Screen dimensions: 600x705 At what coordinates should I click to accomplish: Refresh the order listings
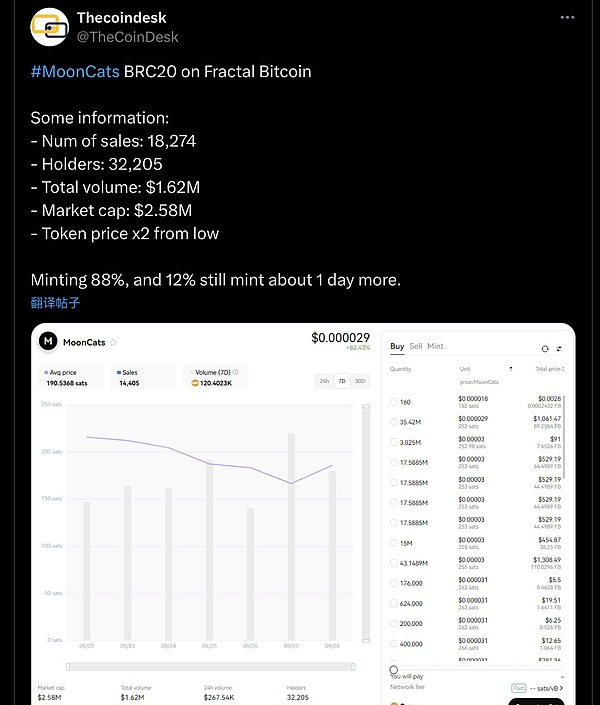(x=544, y=348)
